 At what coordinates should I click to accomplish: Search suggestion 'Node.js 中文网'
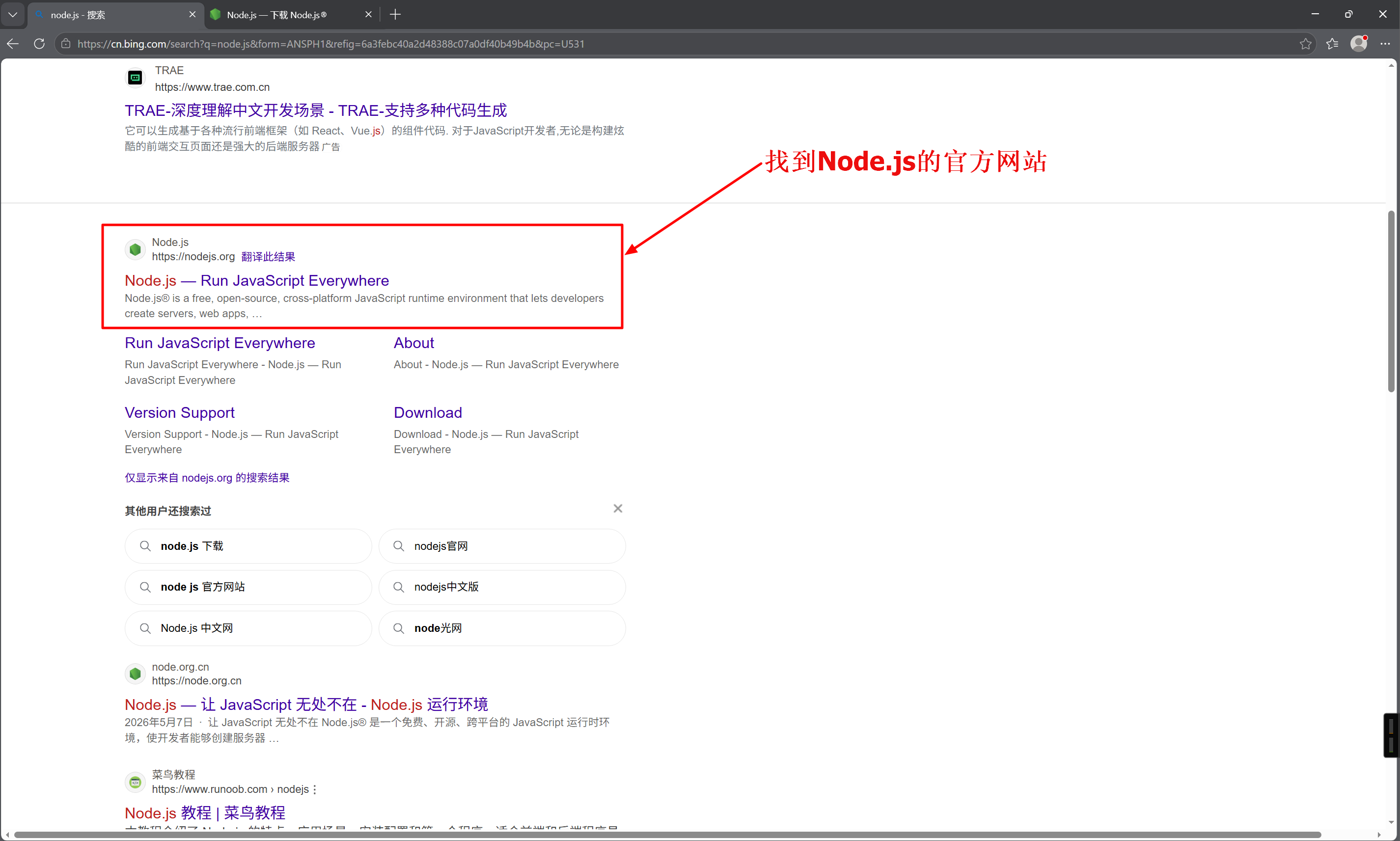[x=248, y=628]
